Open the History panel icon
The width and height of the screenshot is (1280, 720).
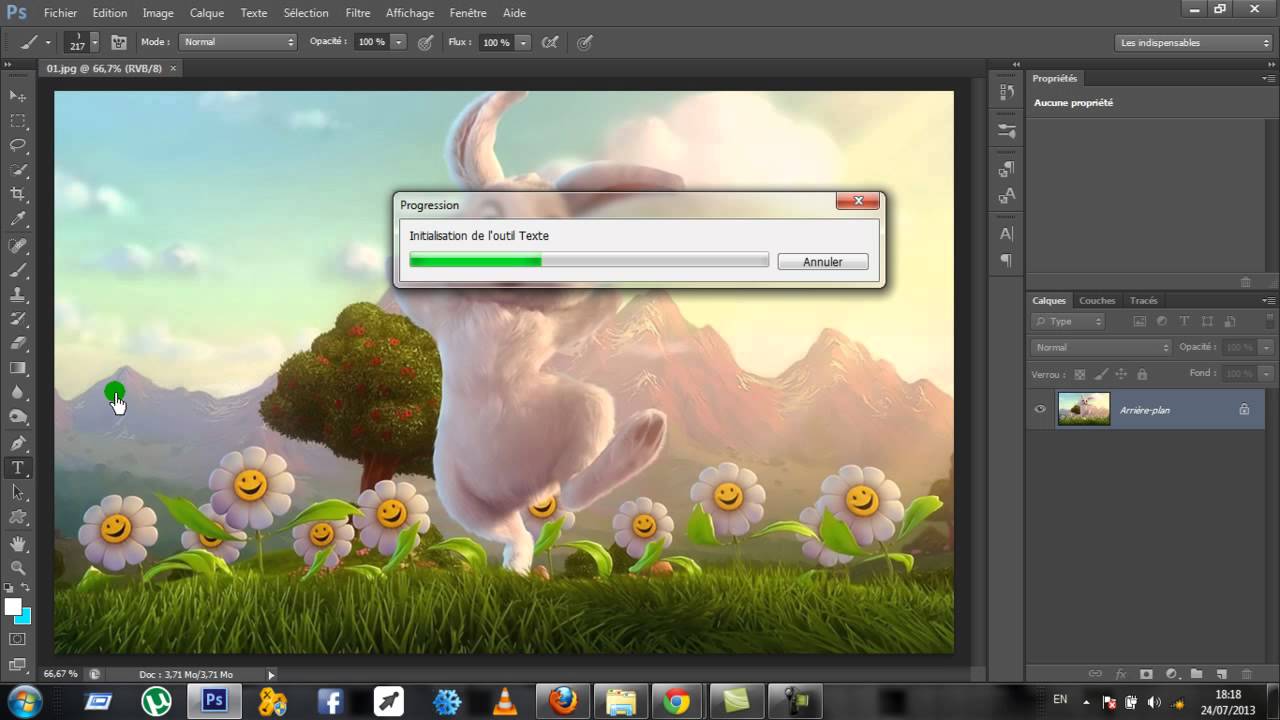pyautogui.click(x=1007, y=92)
